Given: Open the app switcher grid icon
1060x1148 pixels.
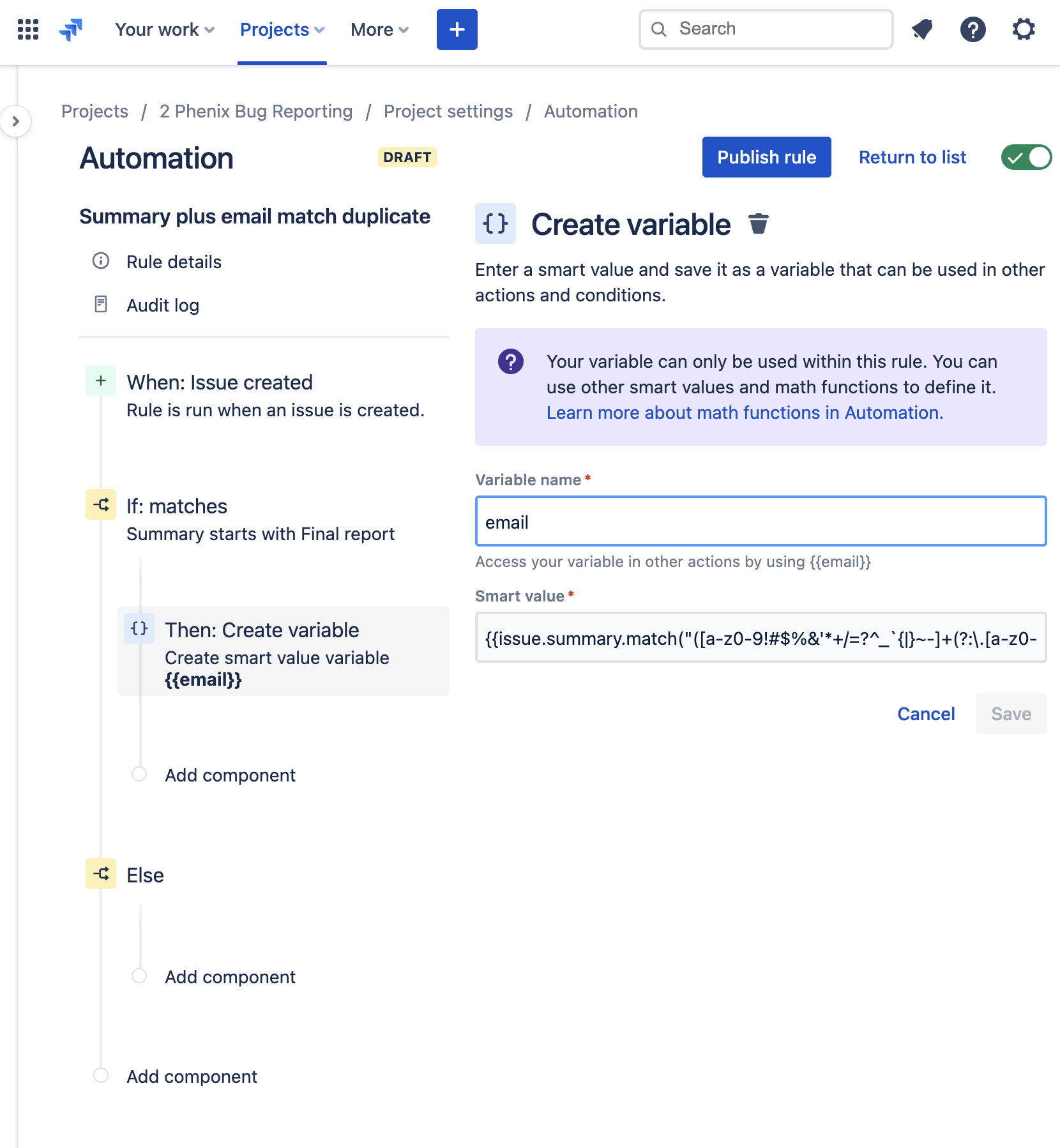Looking at the screenshot, I should pyautogui.click(x=28, y=29).
